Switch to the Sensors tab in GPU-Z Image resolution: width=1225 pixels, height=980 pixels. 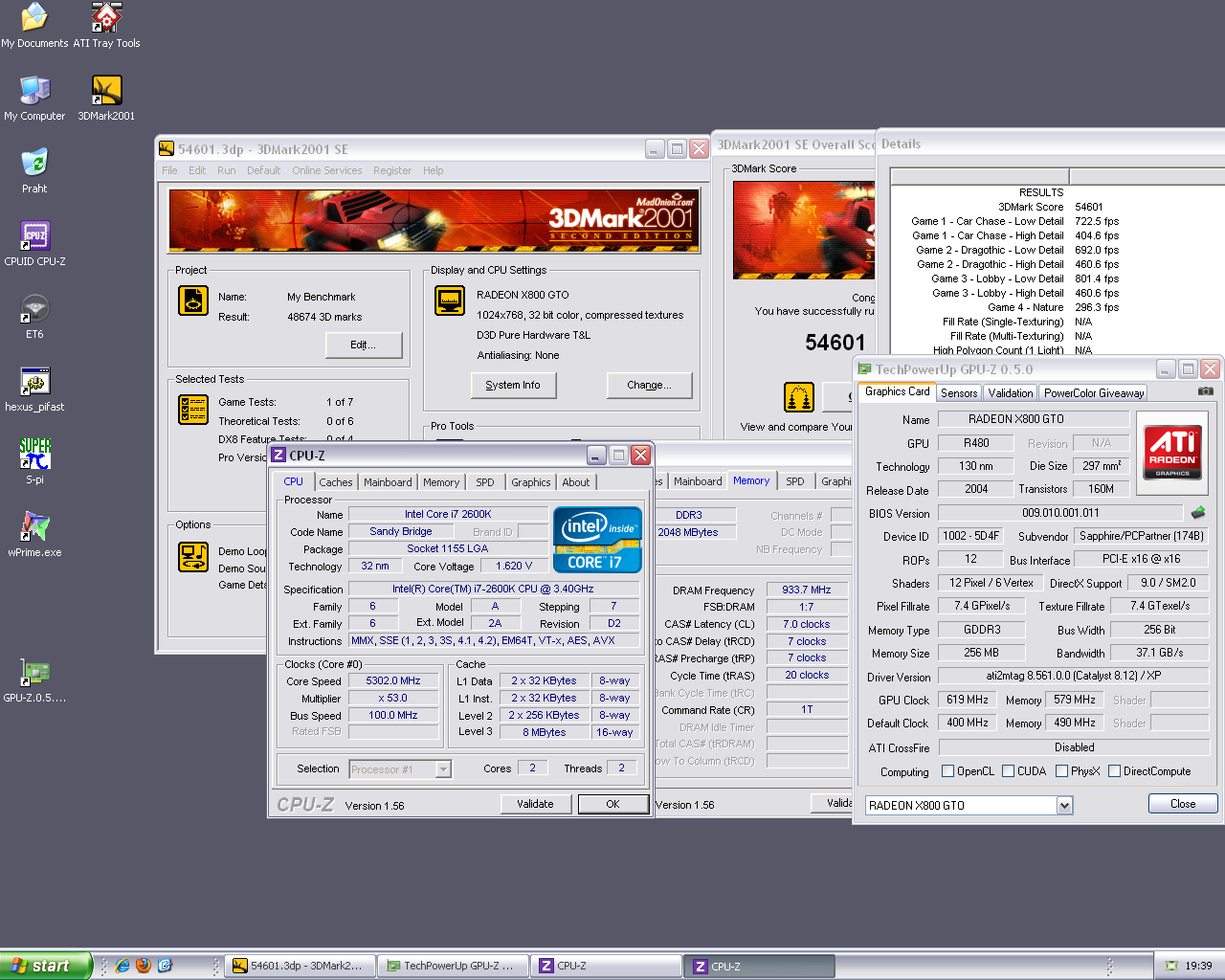959,393
